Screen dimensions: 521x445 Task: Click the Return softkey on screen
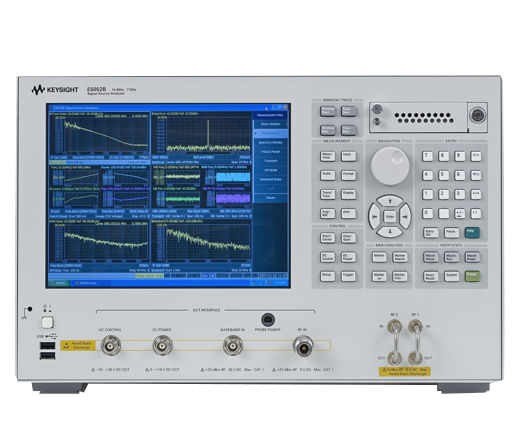(271, 198)
